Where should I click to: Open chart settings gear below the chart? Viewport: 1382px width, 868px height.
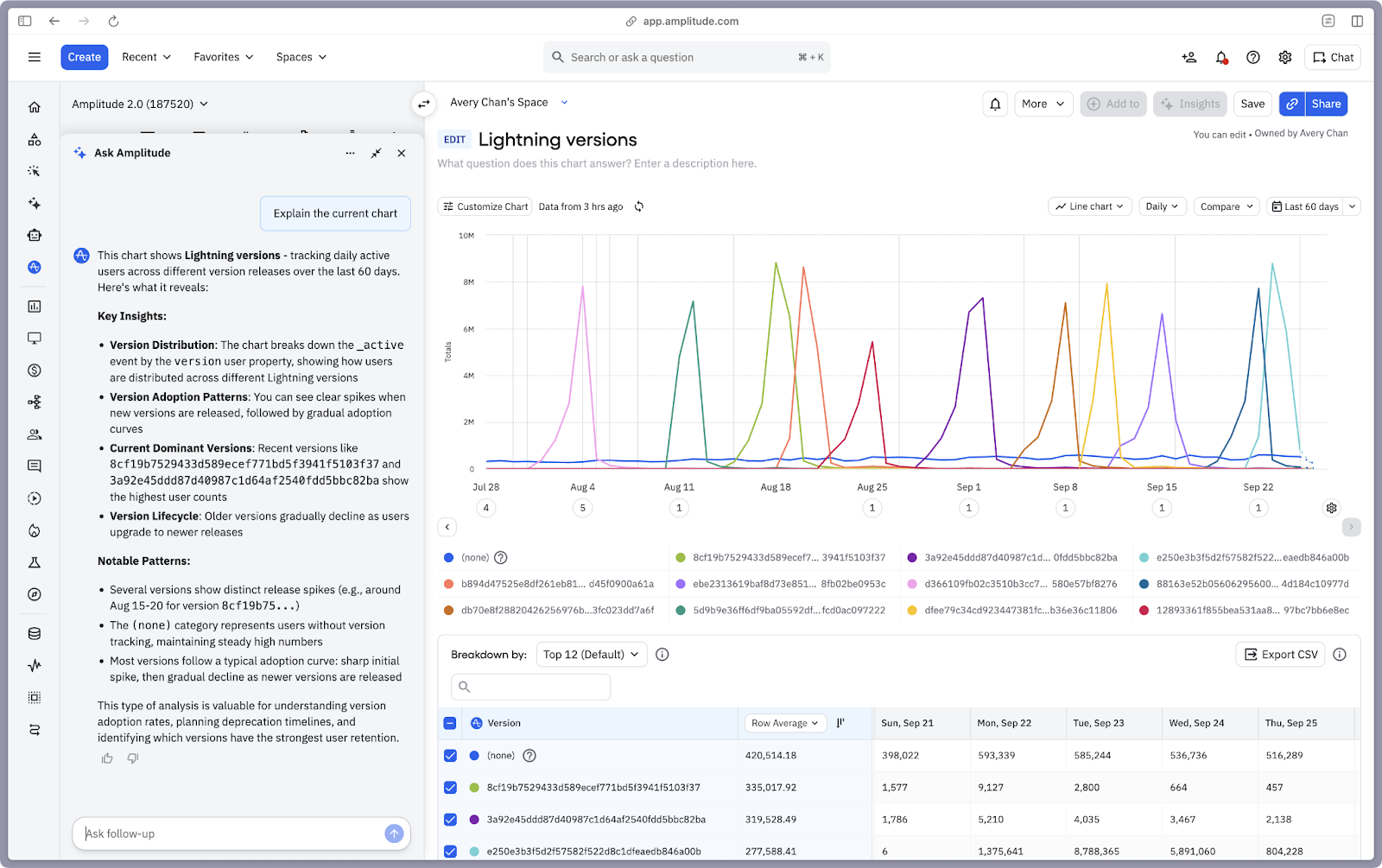point(1331,508)
